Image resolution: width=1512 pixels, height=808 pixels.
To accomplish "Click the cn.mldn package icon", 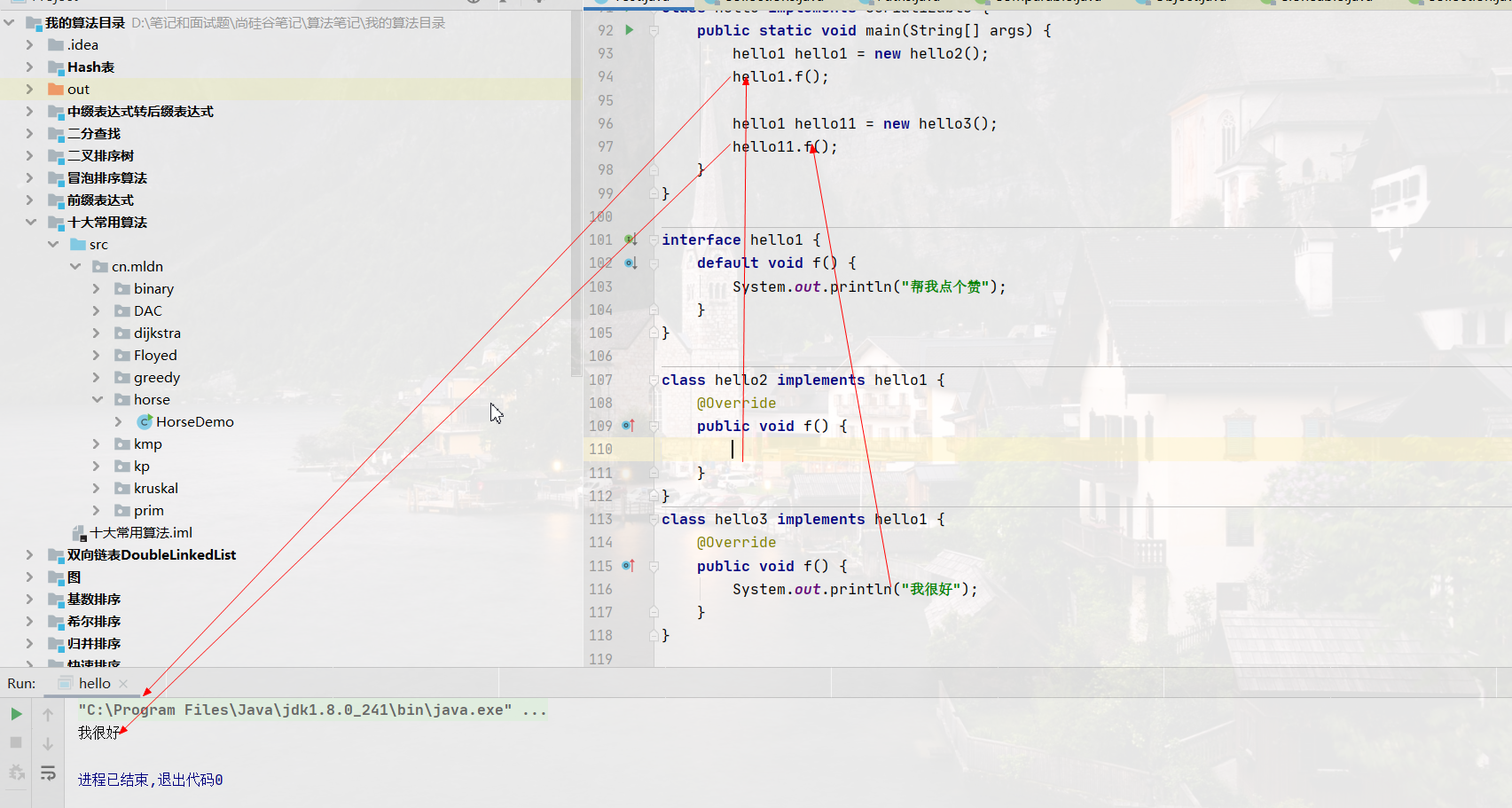I will click(x=100, y=266).
